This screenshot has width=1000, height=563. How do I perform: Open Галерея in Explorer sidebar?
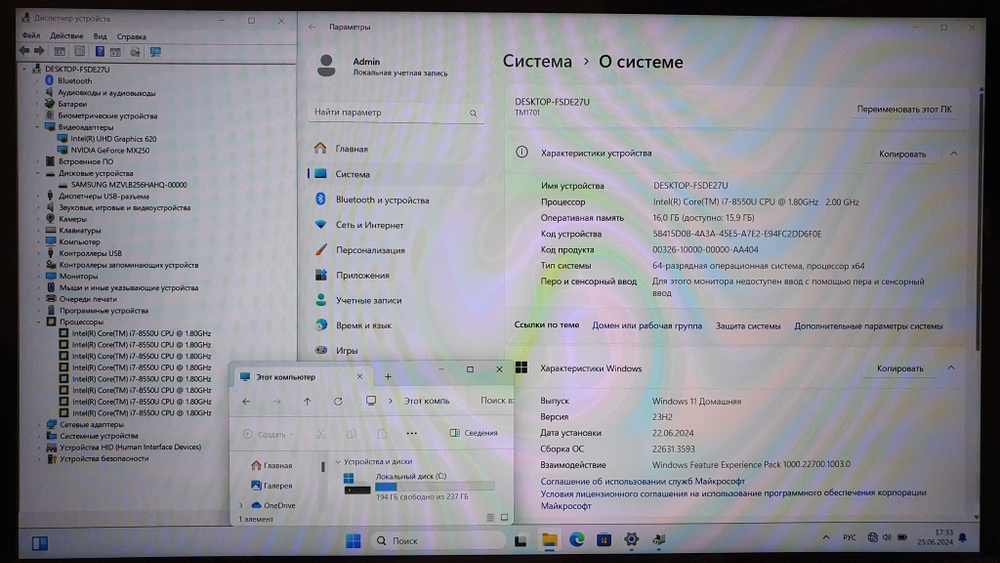click(x=272, y=486)
